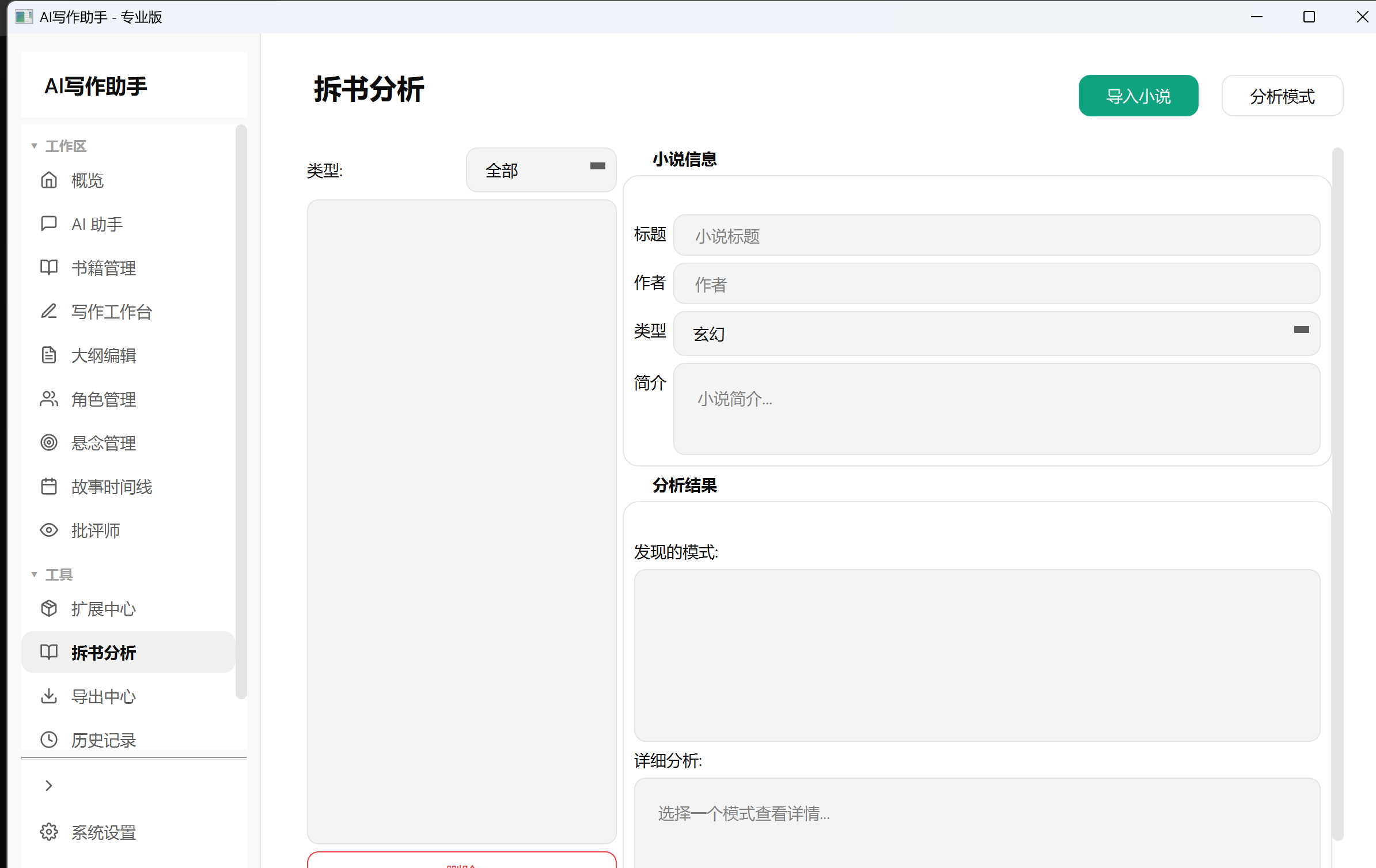Image resolution: width=1376 pixels, height=868 pixels.
Task: Click the calendar icon for 故事时间线
Action: coord(49,486)
